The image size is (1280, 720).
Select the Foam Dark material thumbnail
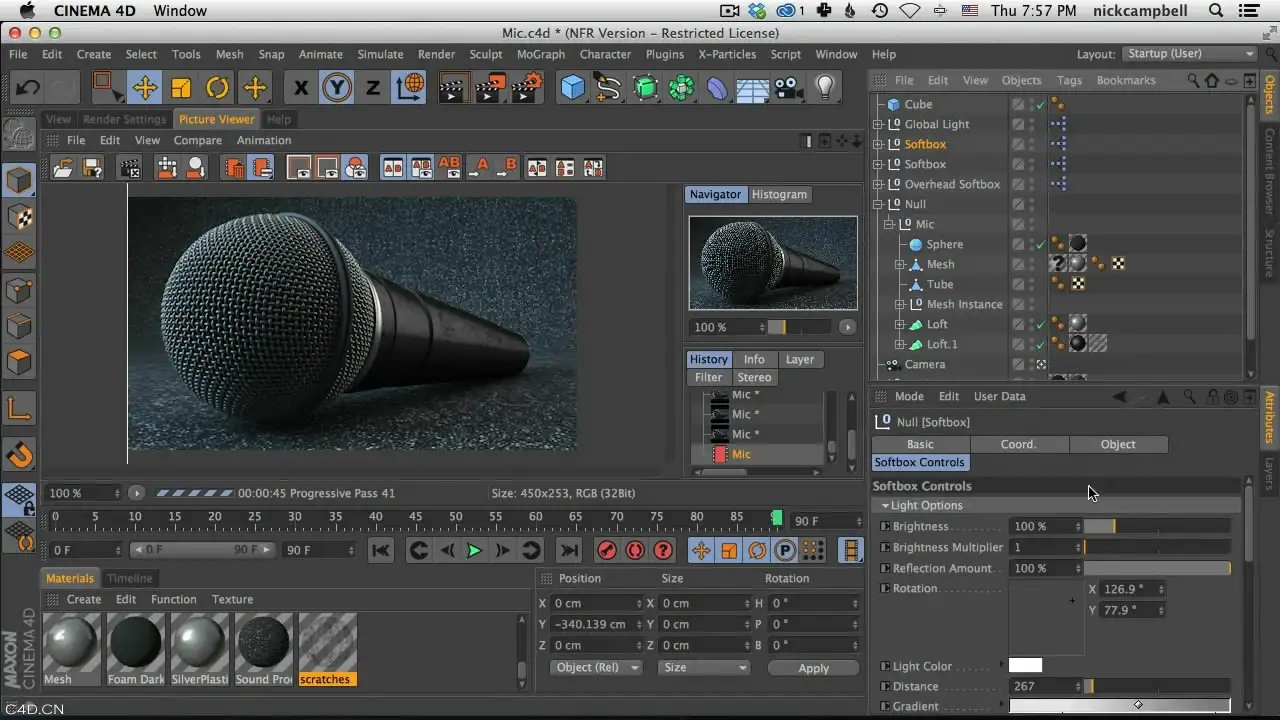pos(136,650)
